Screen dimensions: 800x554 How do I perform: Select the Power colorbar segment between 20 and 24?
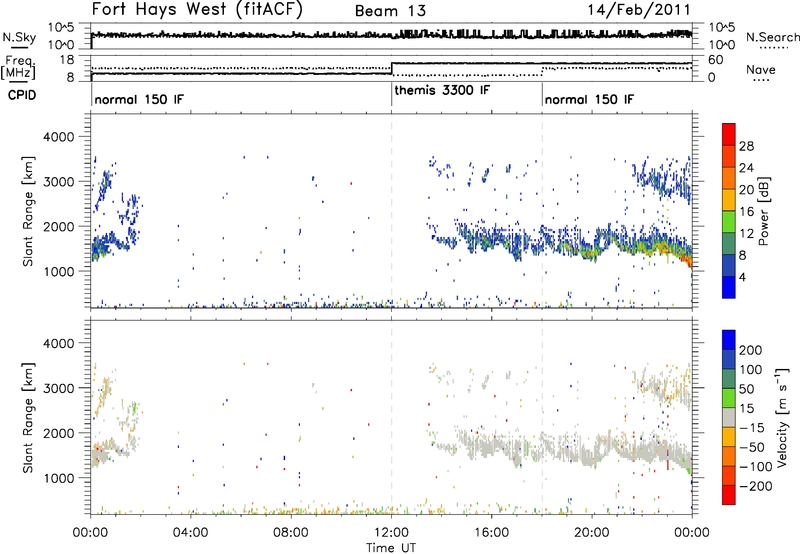[x=729, y=179]
